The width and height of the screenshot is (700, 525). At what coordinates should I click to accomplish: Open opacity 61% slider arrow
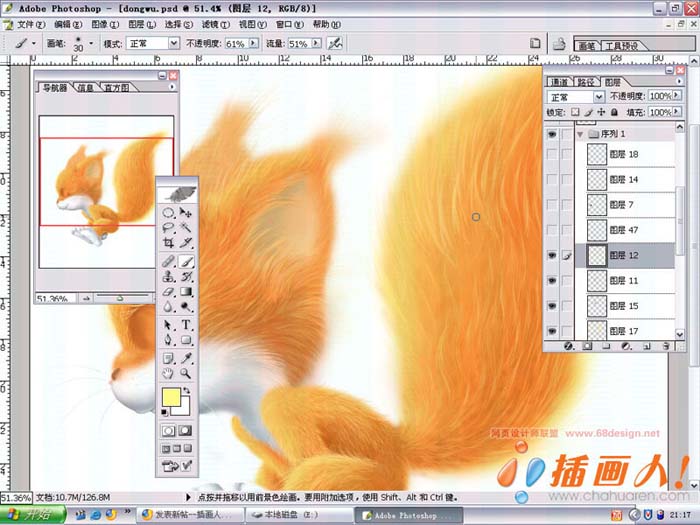click(x=254, y=43)
